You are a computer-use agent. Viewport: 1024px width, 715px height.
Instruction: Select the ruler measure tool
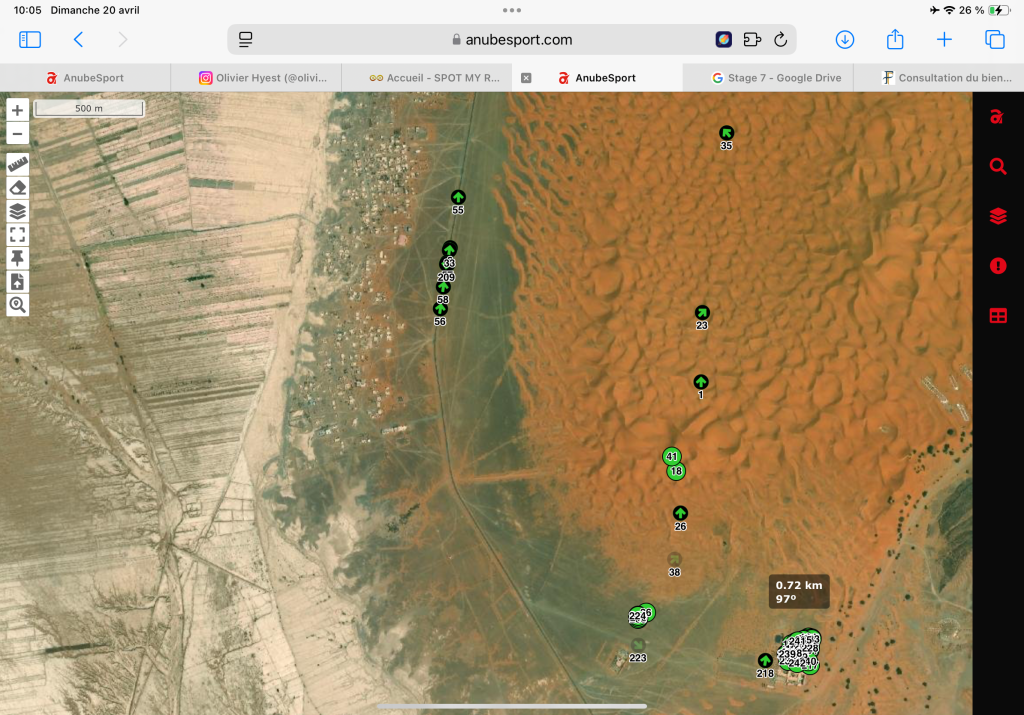click(18, 164)
